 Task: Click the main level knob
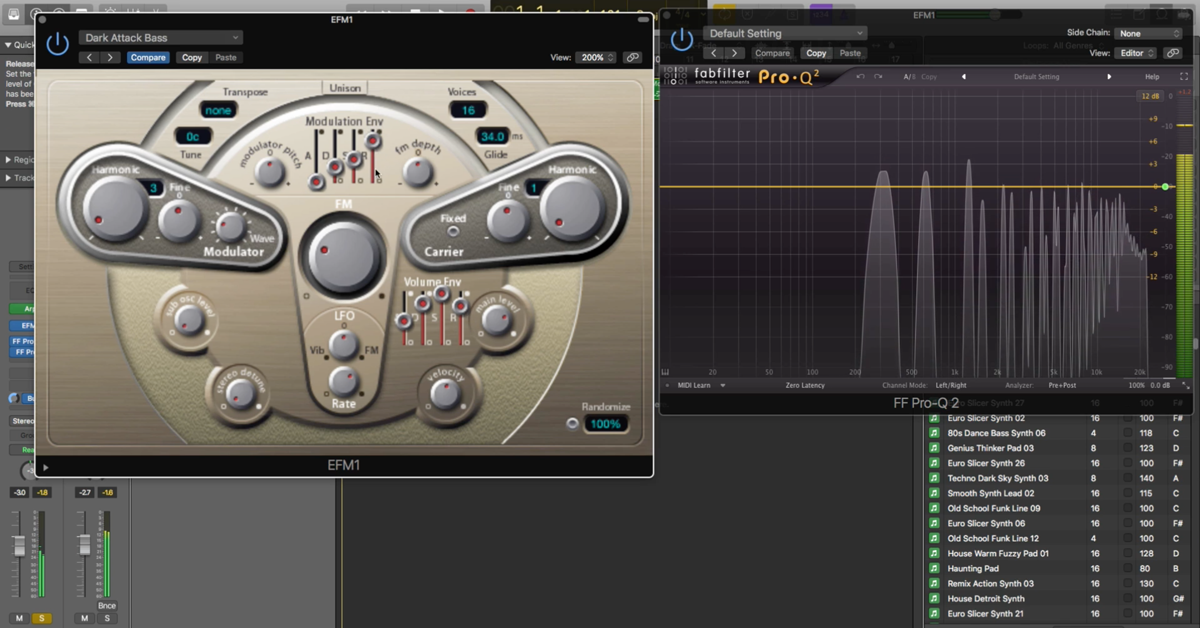click(495, 320)
